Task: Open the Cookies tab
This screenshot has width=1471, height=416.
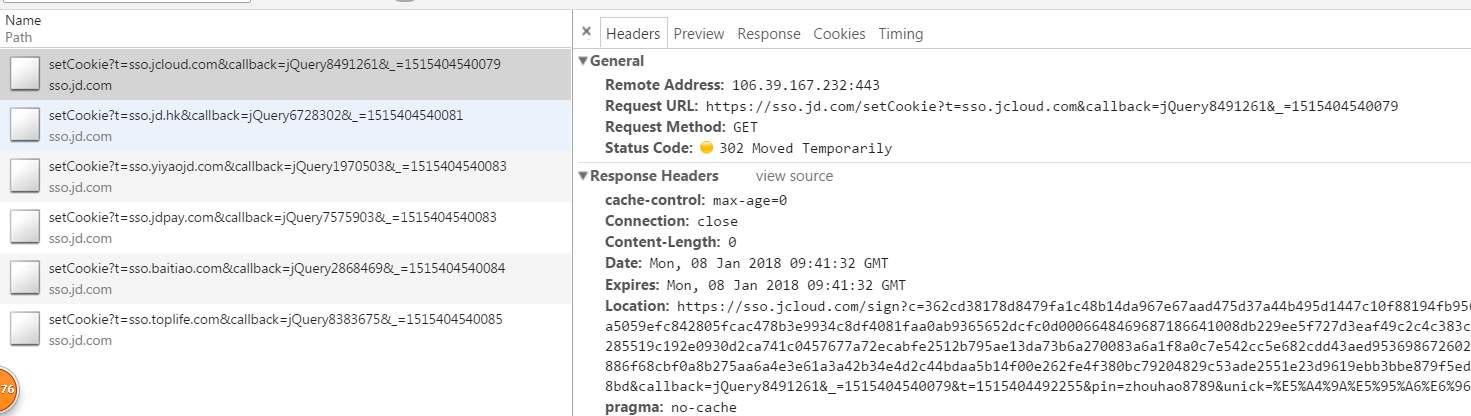Action: [x=839, y=33]
